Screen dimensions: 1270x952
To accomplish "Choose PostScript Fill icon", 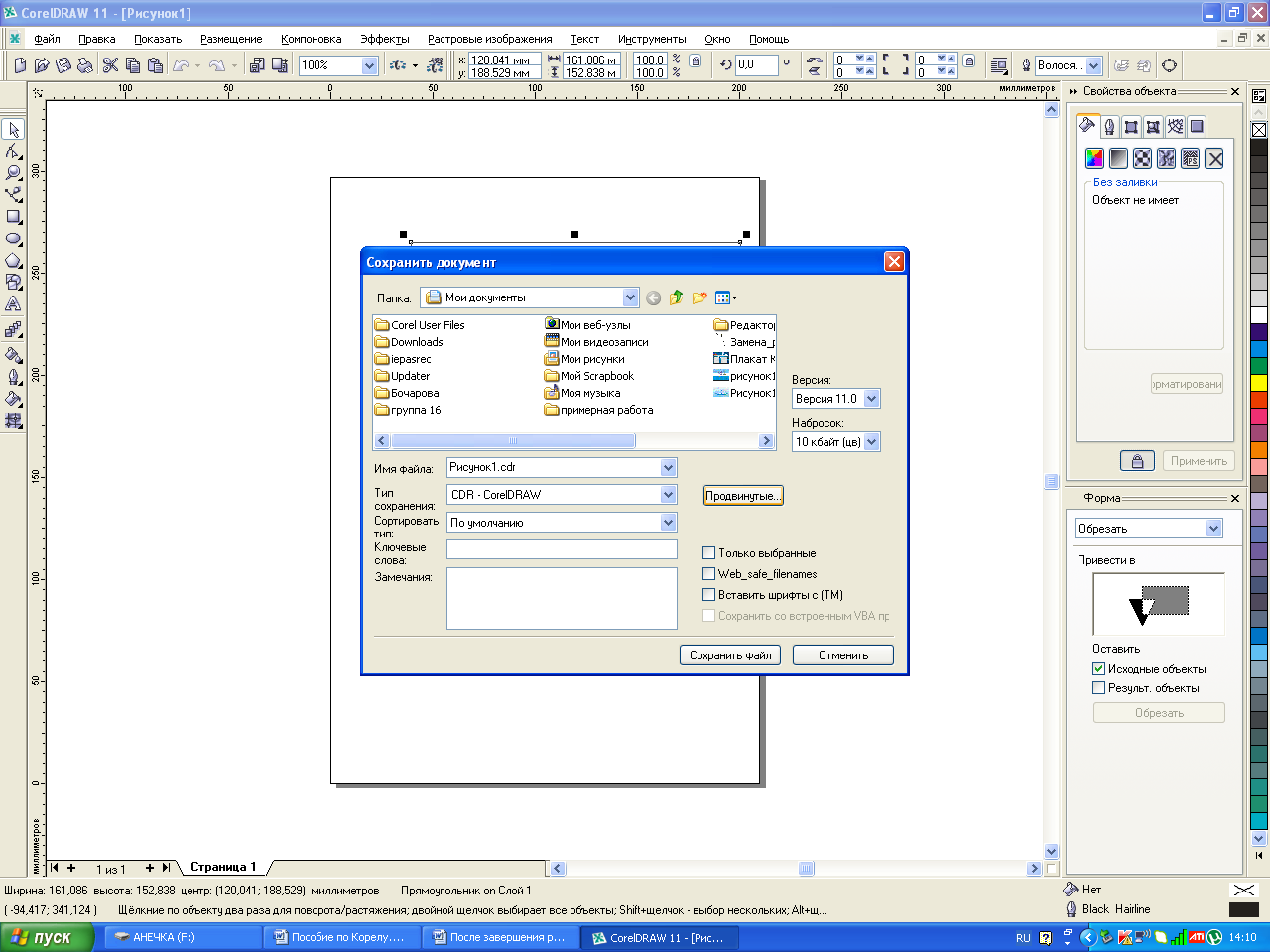I will click(x=1190, y=158).
